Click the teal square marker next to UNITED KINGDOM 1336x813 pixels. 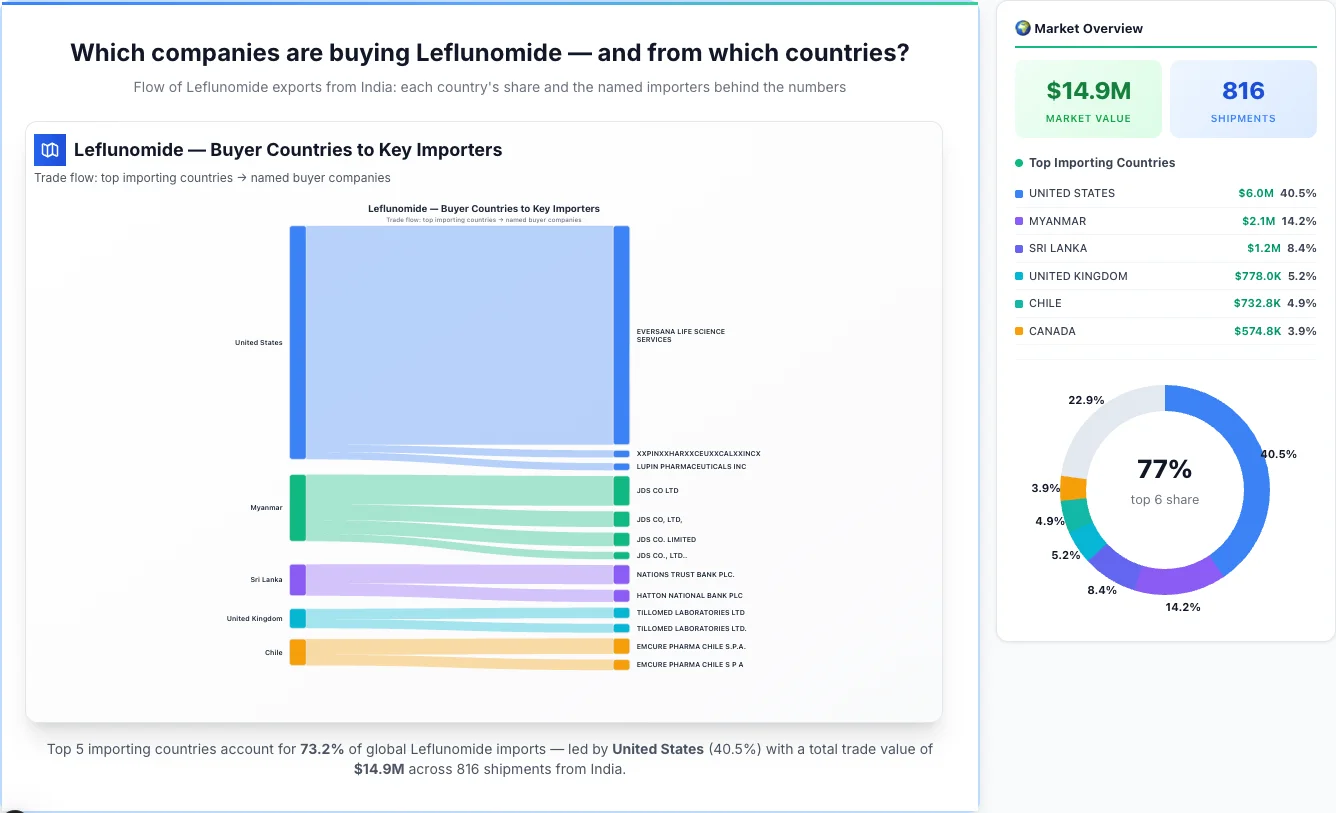[x=1017, y=276]
